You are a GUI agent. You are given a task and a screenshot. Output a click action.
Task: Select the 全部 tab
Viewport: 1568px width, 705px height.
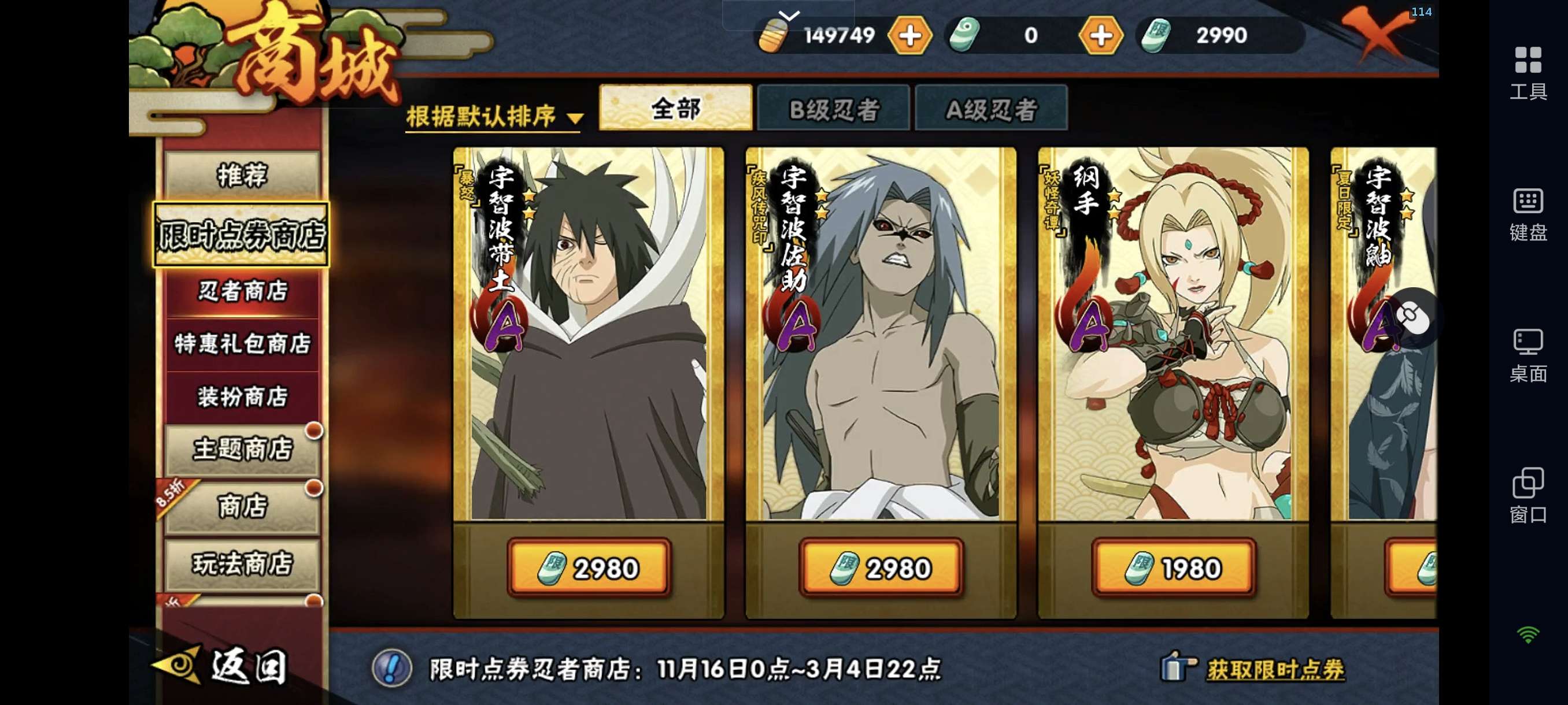676,108
